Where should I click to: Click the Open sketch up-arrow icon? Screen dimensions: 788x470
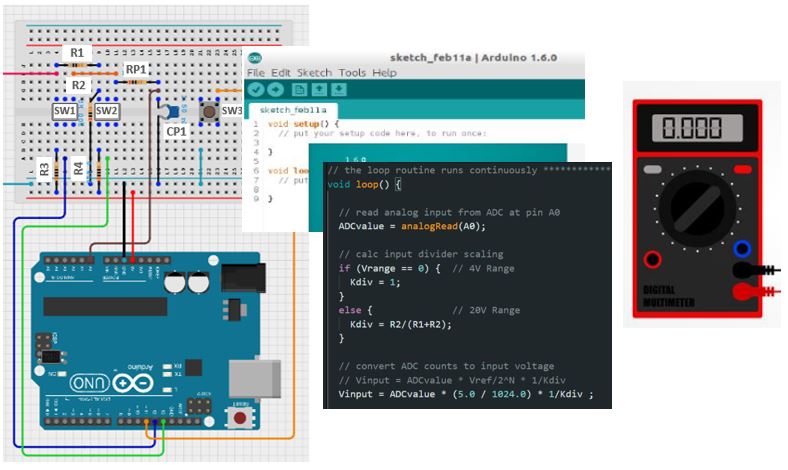point(319,90)
